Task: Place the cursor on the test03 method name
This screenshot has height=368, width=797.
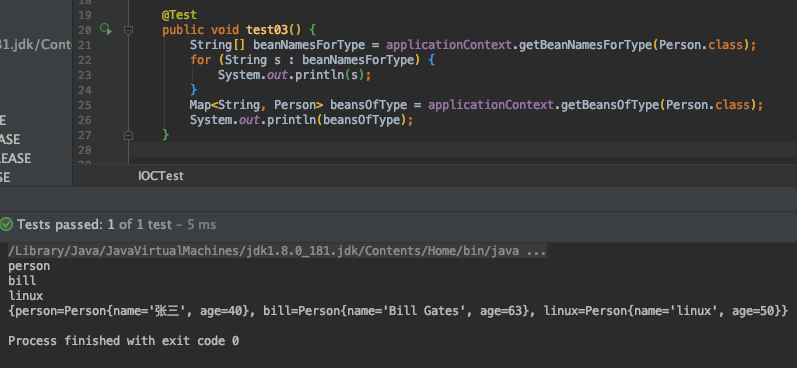Action: click(267, 30)
